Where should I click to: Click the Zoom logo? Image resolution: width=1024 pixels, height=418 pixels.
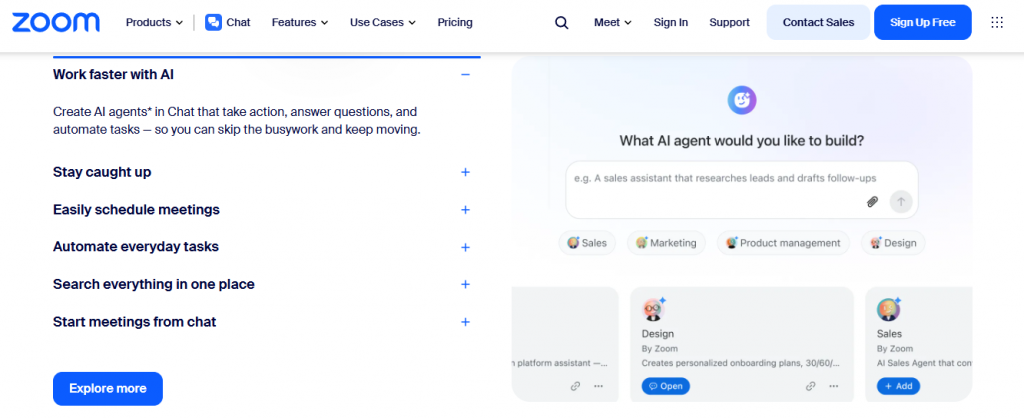(x=56, y=22)
